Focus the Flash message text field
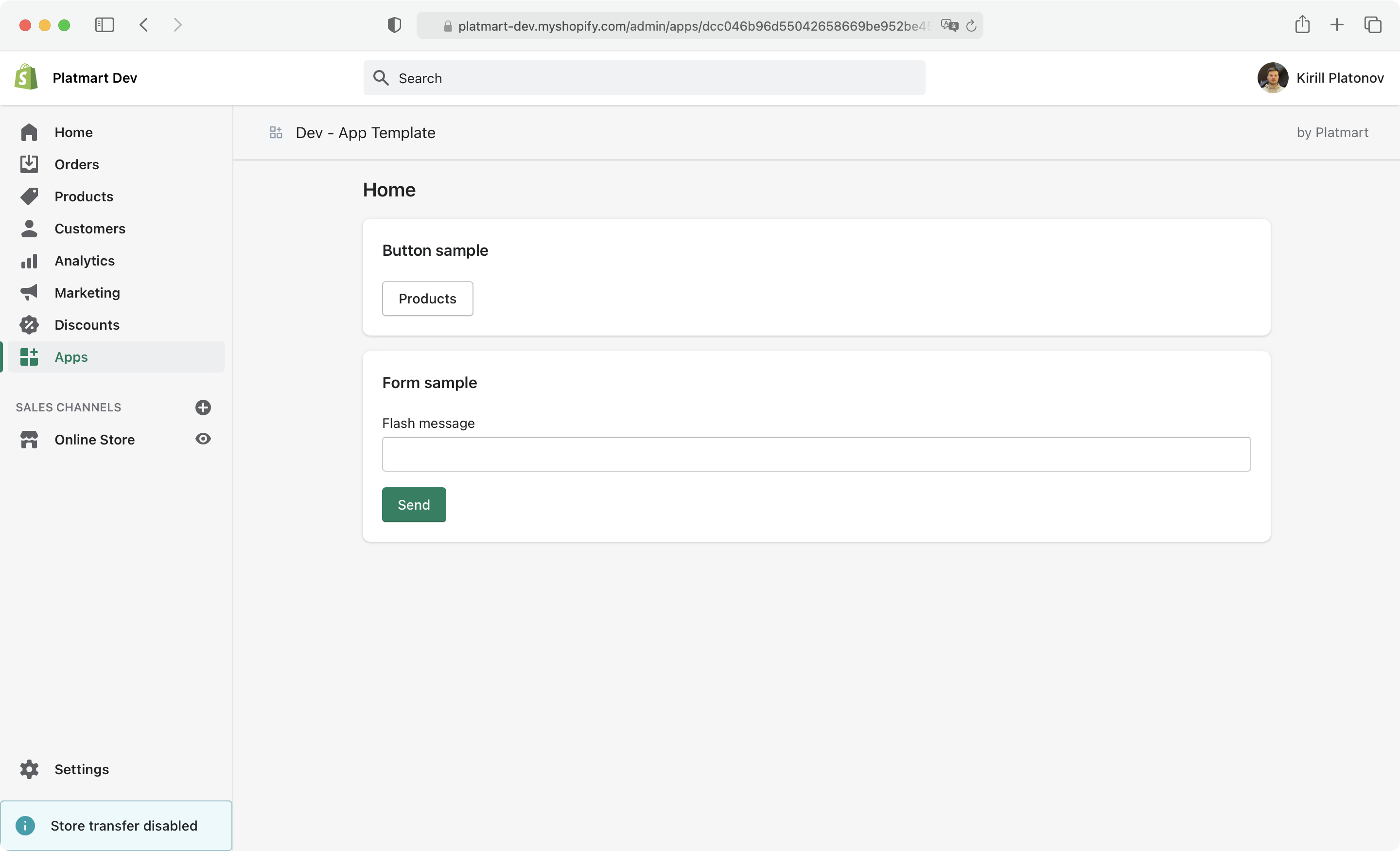Image resolution: width=1400 pixels, height=851 pixels. [x=816, y=454]
